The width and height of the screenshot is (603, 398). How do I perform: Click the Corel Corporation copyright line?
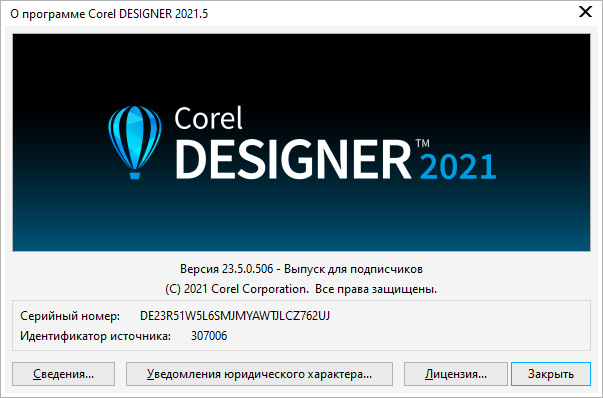(301, 289)
